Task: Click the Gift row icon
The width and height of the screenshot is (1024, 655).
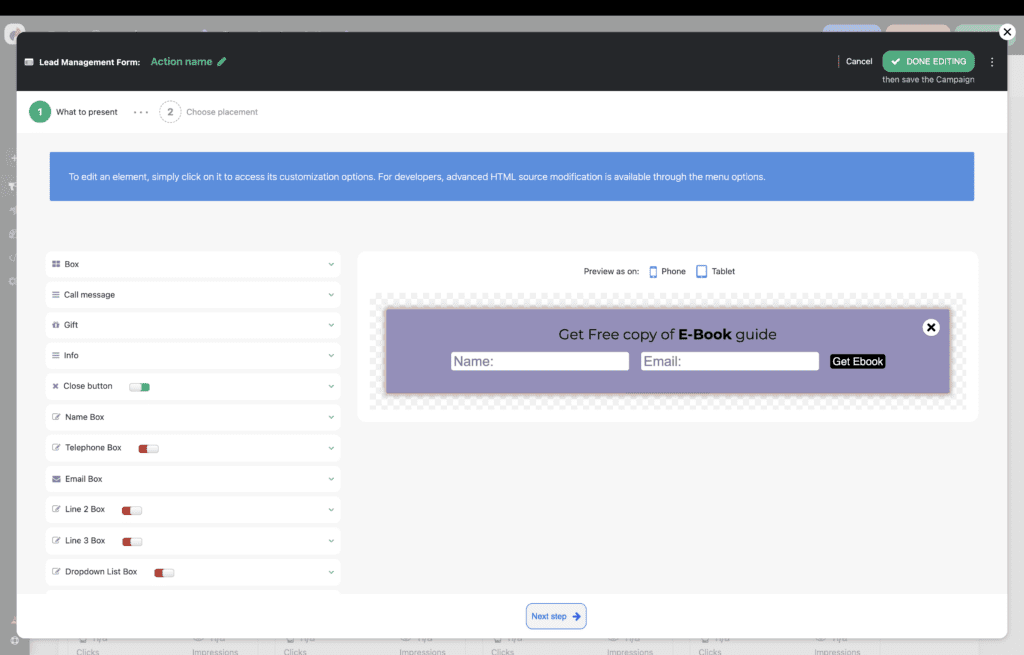Action: (x=55, y=325)
